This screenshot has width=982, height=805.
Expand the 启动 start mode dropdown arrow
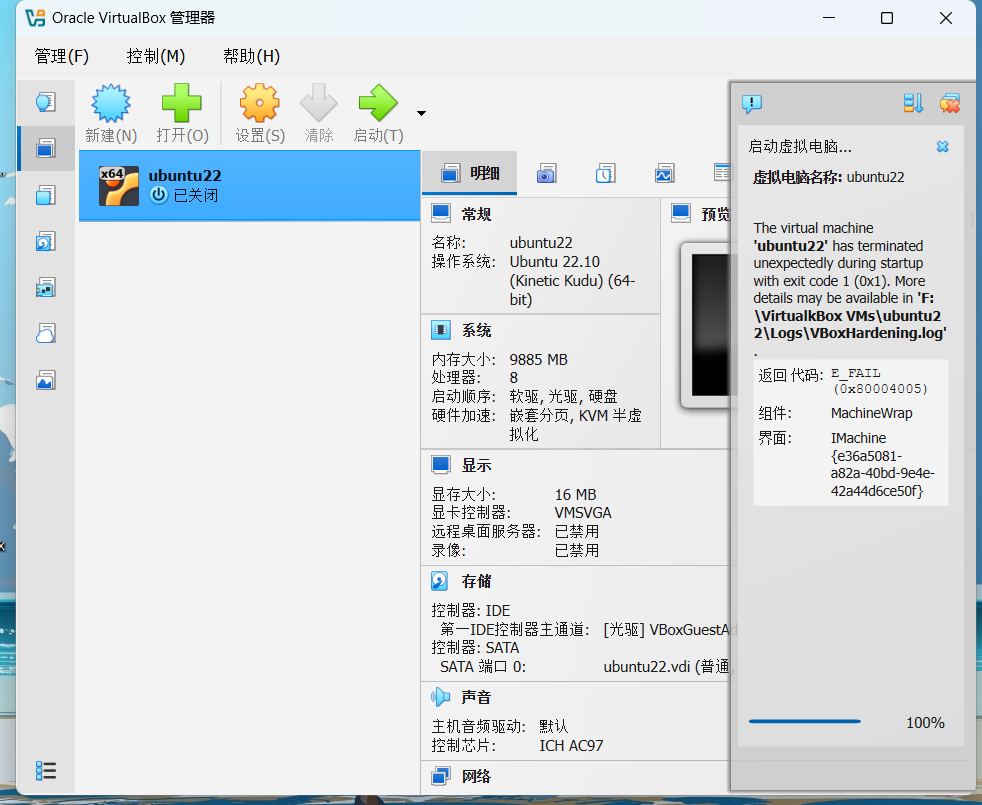[421, 113]
